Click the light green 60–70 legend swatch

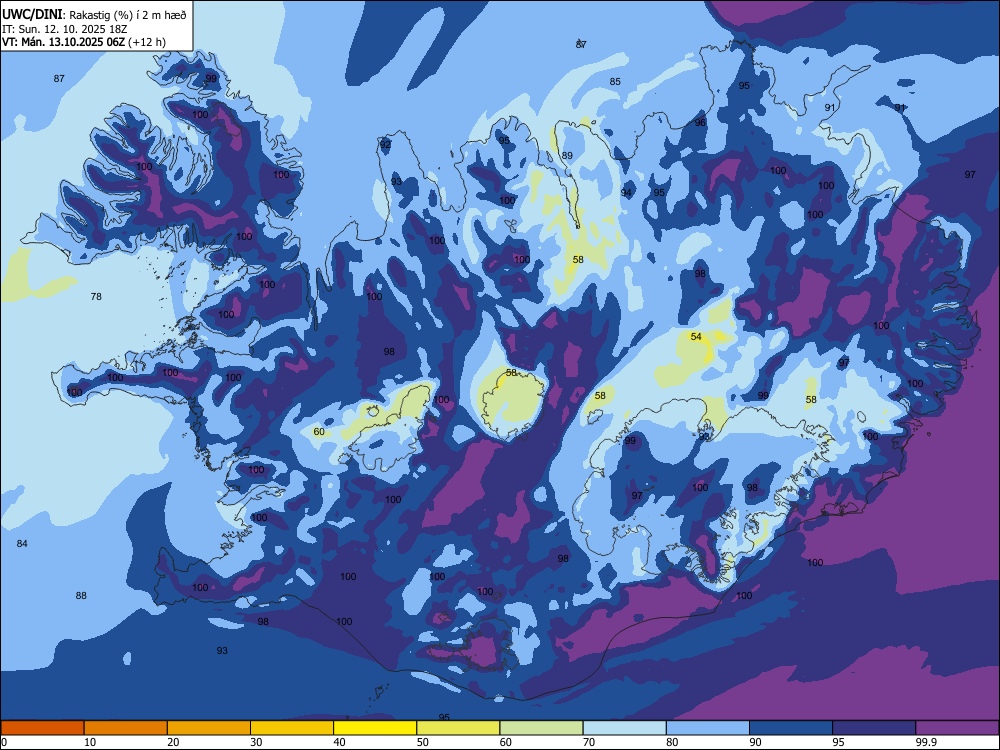click(541, 728)
